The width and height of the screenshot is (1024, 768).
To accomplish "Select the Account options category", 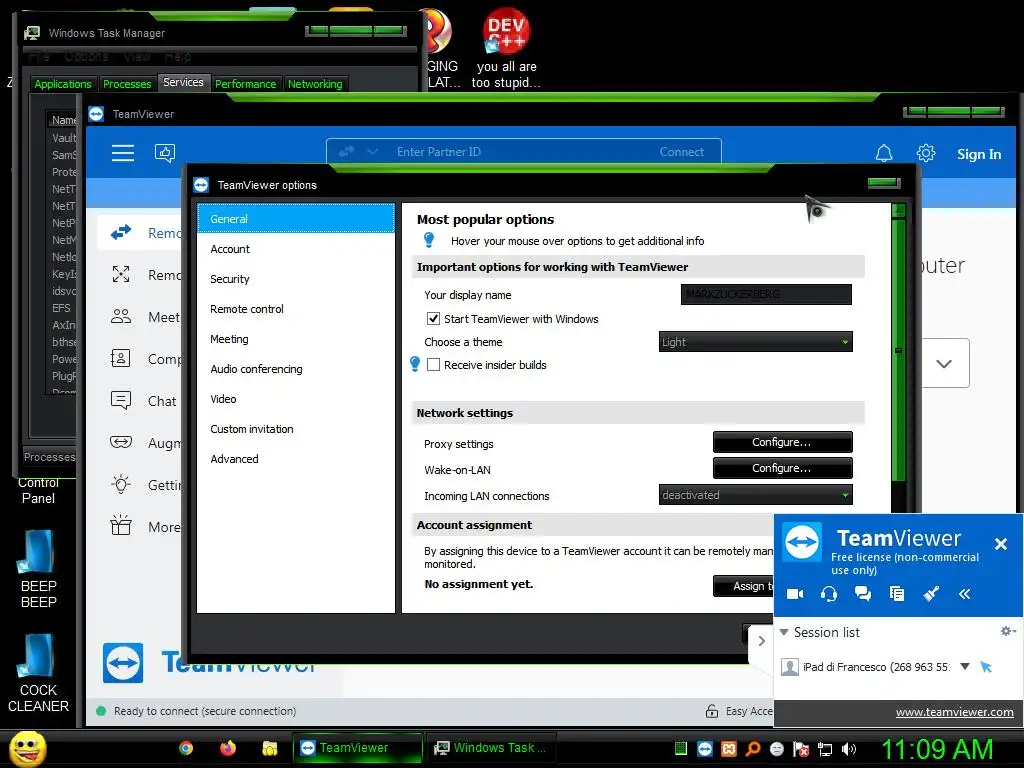I will [296, 249].
